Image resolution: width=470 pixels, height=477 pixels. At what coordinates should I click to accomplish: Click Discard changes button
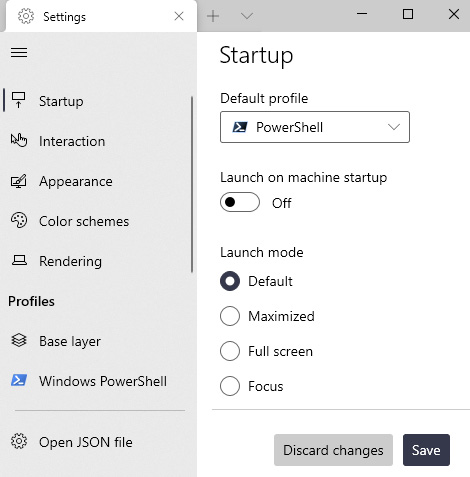point(333,450)
